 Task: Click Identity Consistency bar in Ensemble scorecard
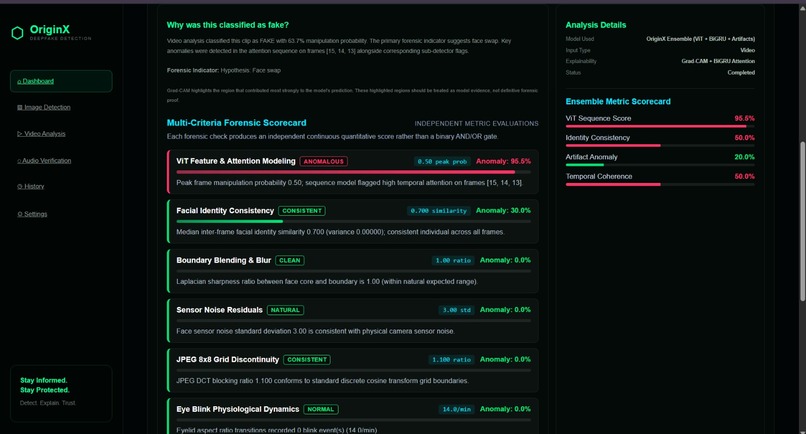point(660,146)
